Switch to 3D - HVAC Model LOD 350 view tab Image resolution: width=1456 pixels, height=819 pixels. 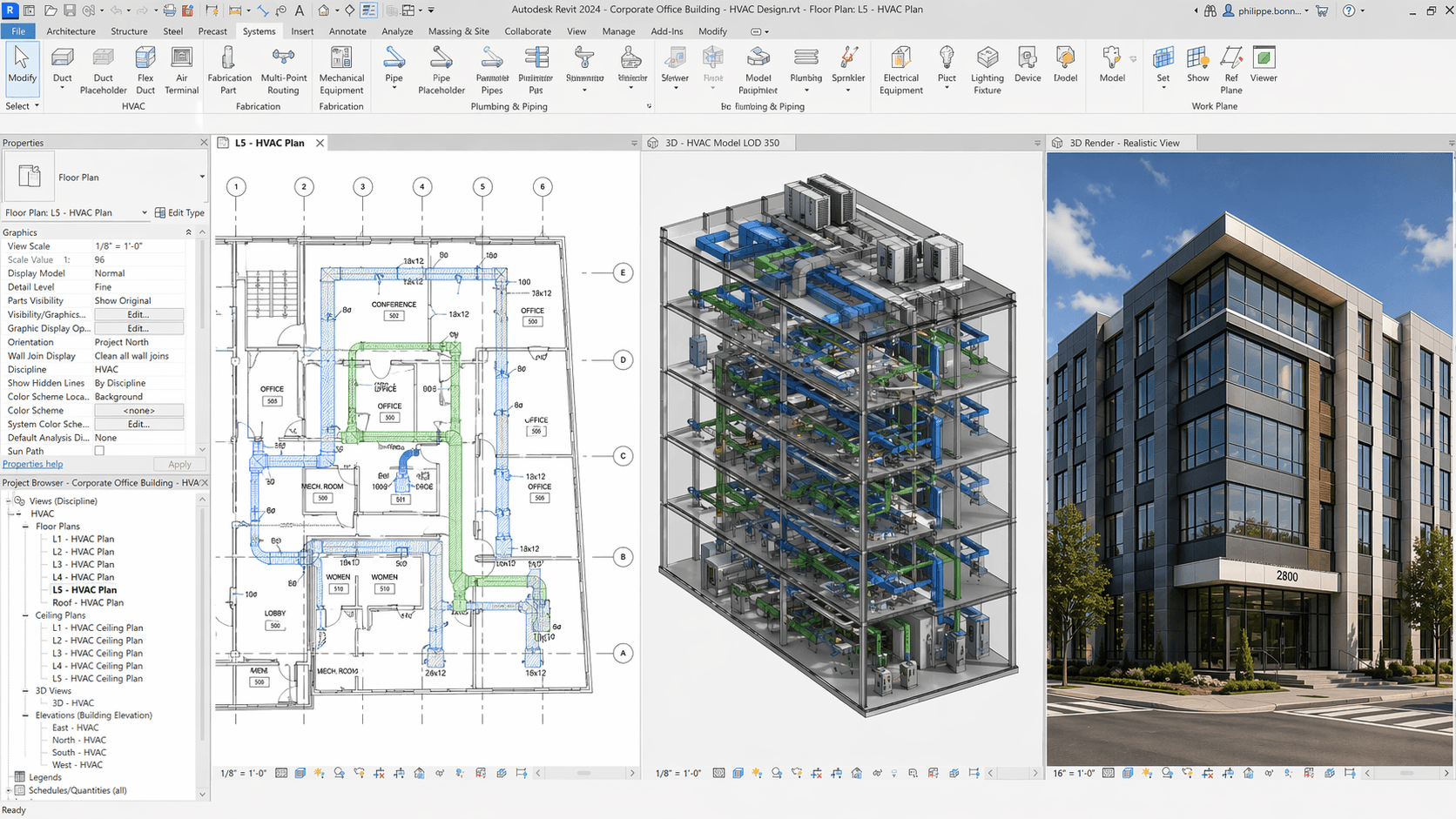pos(722,143)
